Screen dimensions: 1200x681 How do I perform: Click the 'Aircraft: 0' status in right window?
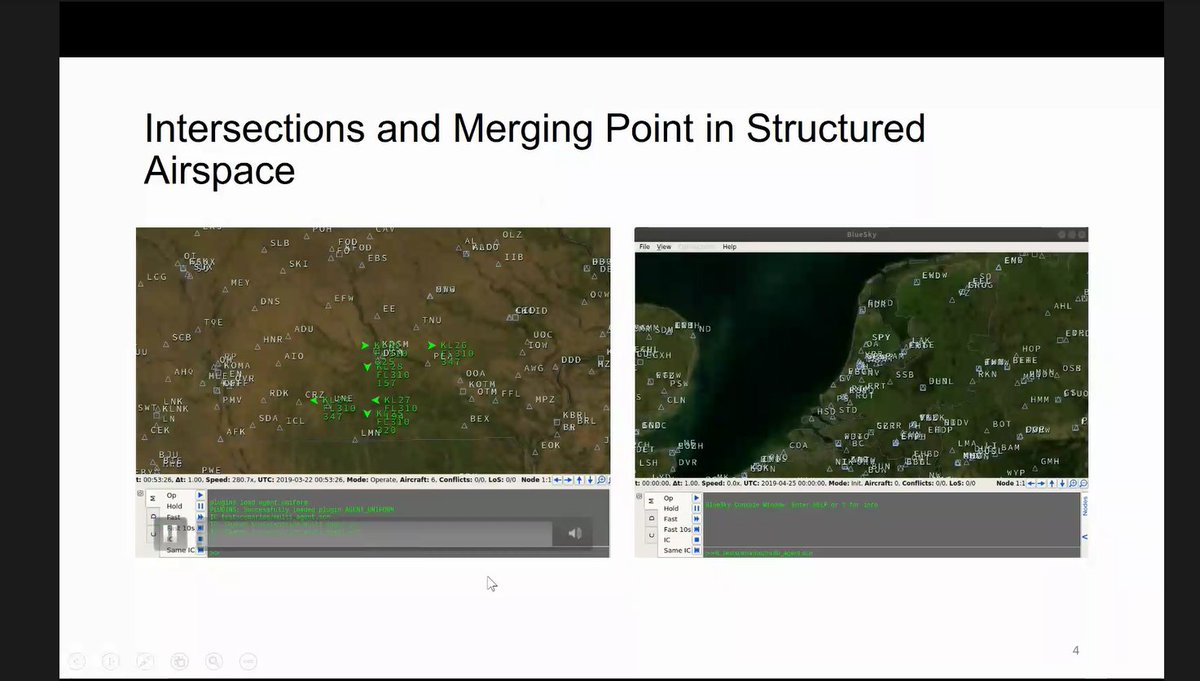(x=882, y=483)
